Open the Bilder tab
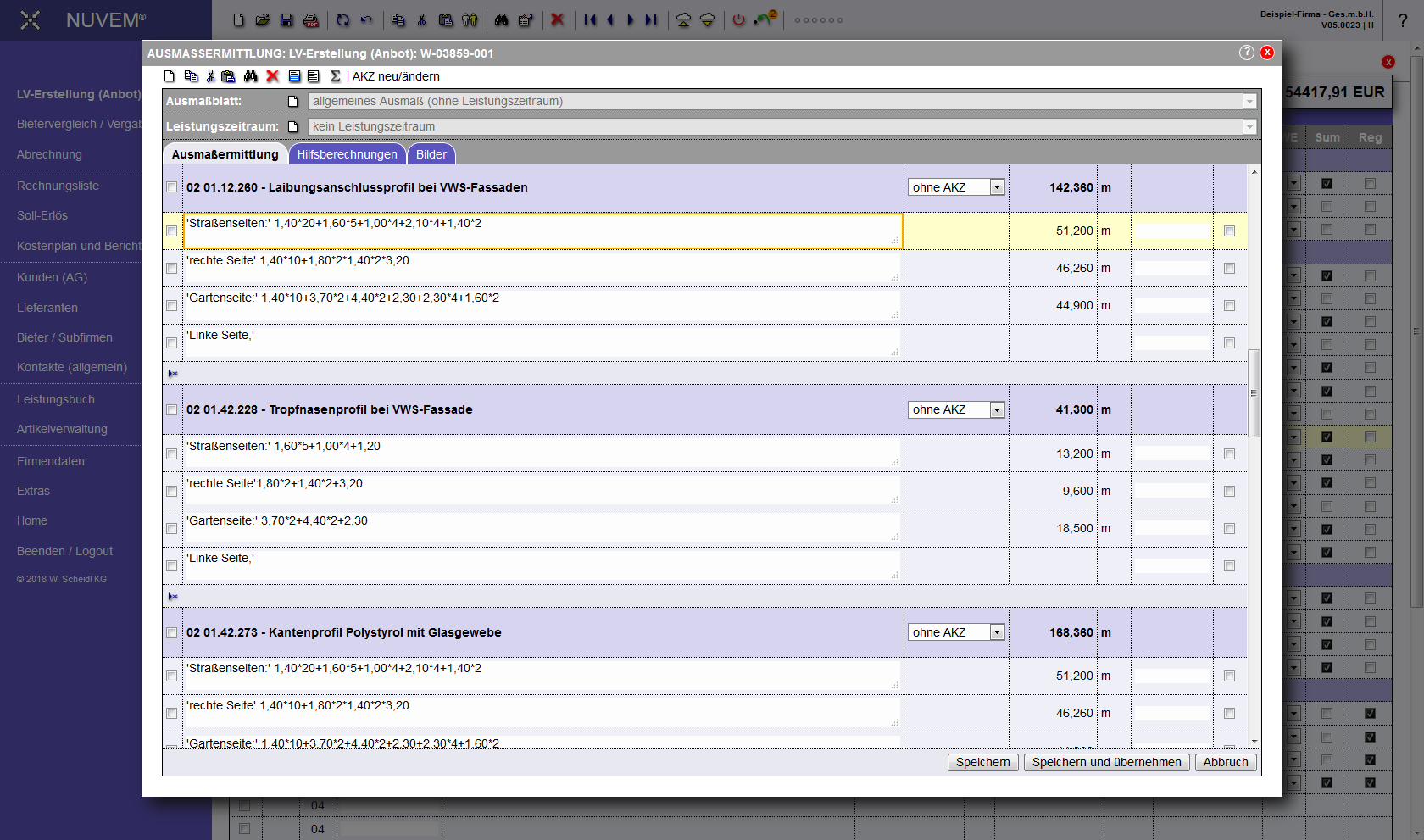The image size is (1424, 840). (x=431, y=154)
